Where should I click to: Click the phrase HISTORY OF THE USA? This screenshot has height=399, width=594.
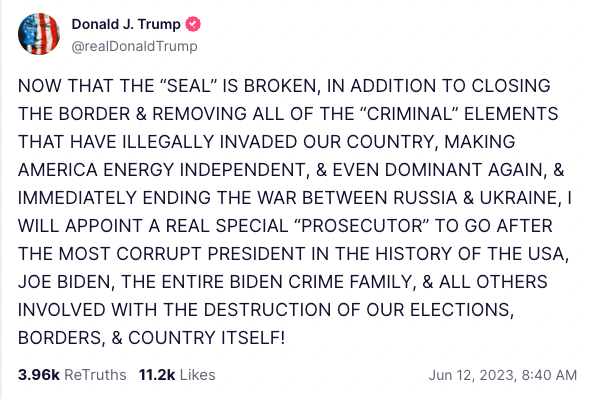pos(472,254)
